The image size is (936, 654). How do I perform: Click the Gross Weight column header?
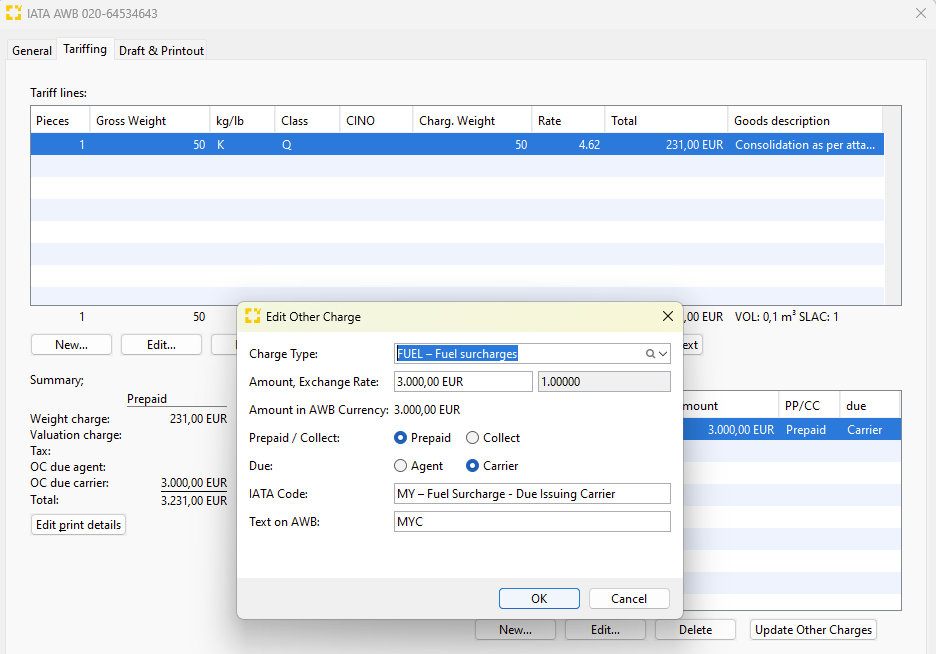pos(149,121)
